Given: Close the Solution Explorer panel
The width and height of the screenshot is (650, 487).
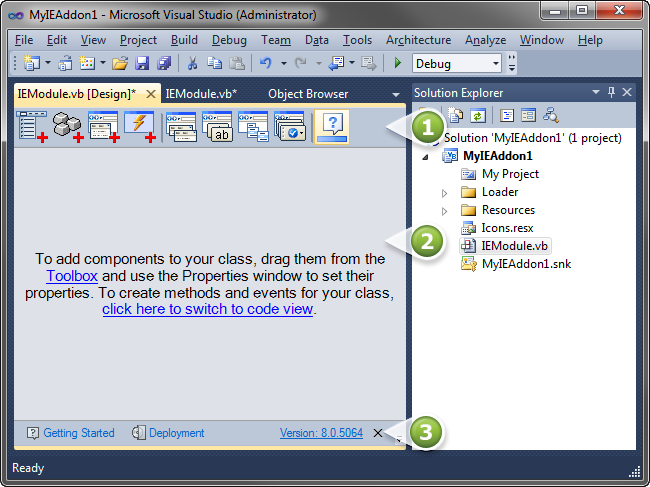Looking at the screenshot, I should point(627,92).
